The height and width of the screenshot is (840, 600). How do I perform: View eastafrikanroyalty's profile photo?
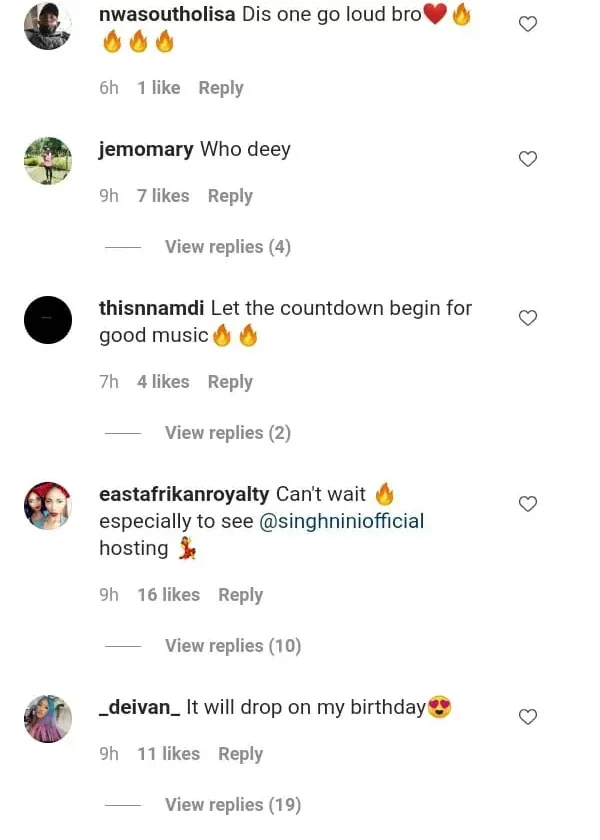(x=48, y=507)
